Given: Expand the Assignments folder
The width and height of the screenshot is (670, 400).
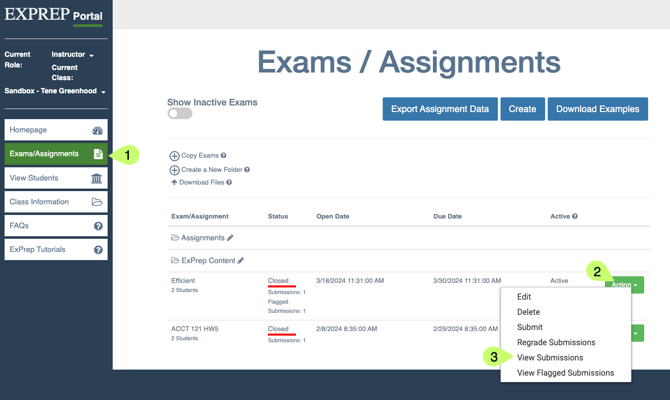Looking at the screenshot, I should (203, 238).
